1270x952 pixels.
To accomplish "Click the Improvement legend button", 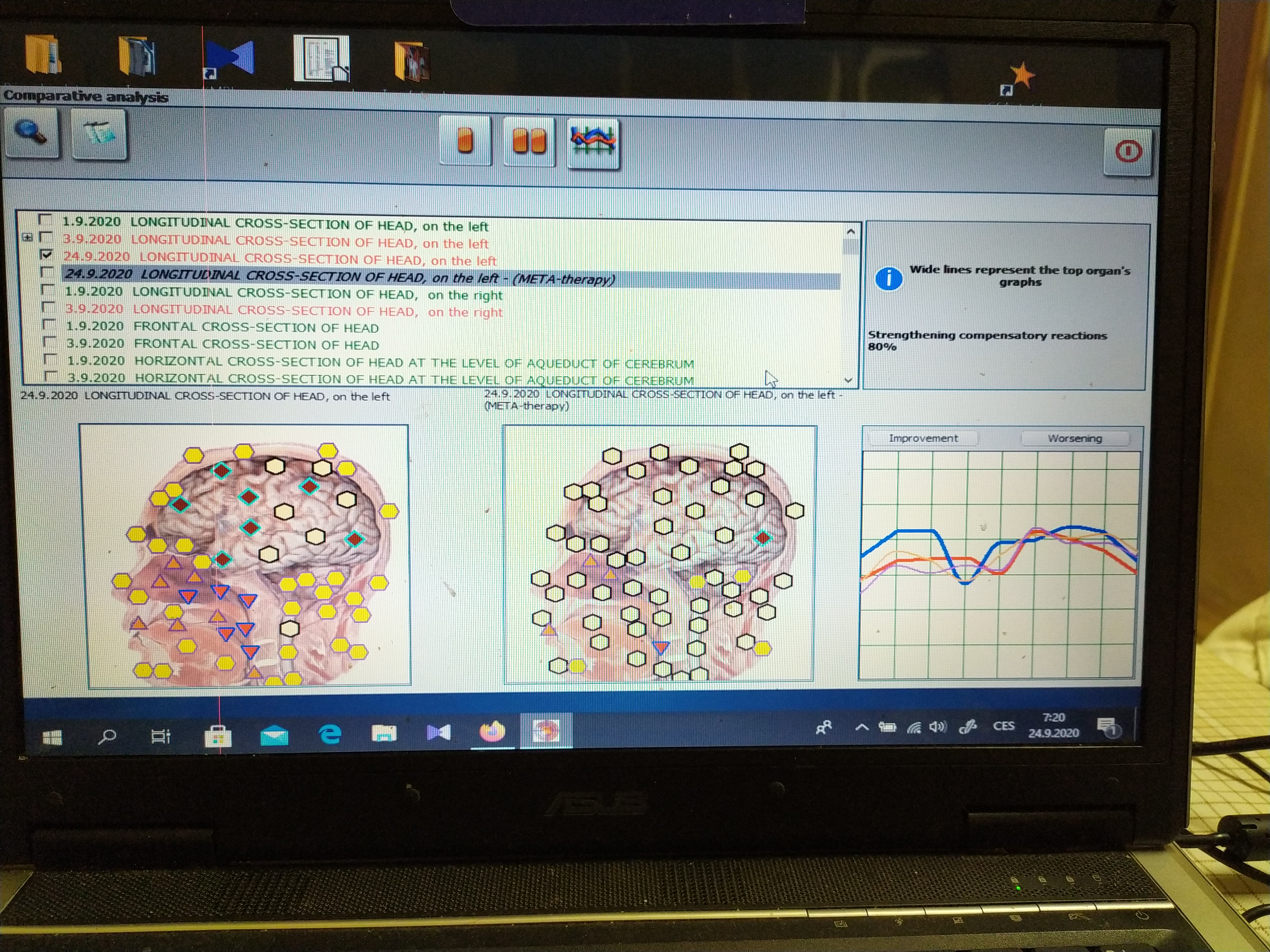I will click(x=923, y=439).
